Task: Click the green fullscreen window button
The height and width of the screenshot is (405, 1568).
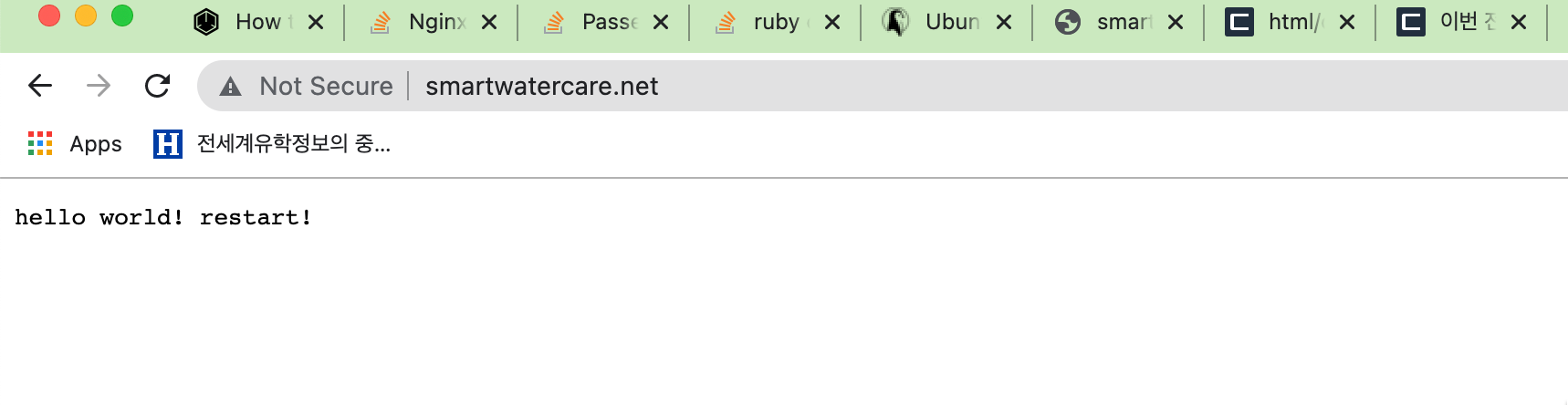Action: click(122, 16)
